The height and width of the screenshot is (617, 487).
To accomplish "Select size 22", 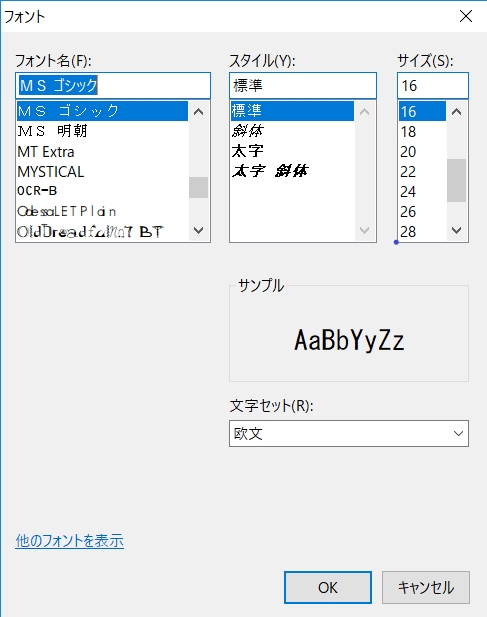I will pyautogui.click(x=422, y=172).
